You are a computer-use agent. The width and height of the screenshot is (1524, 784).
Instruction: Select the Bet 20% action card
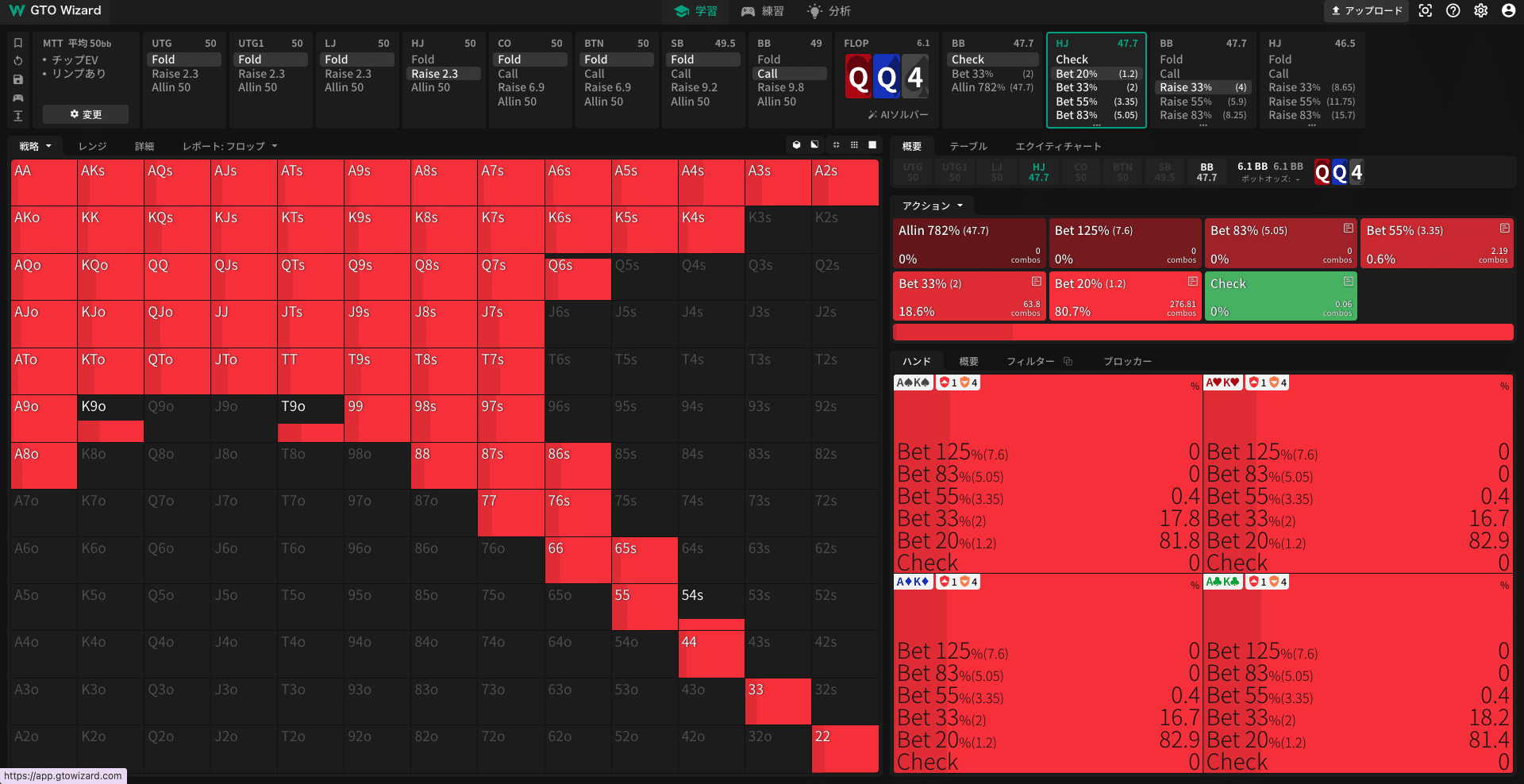(x=1126, y=297)
